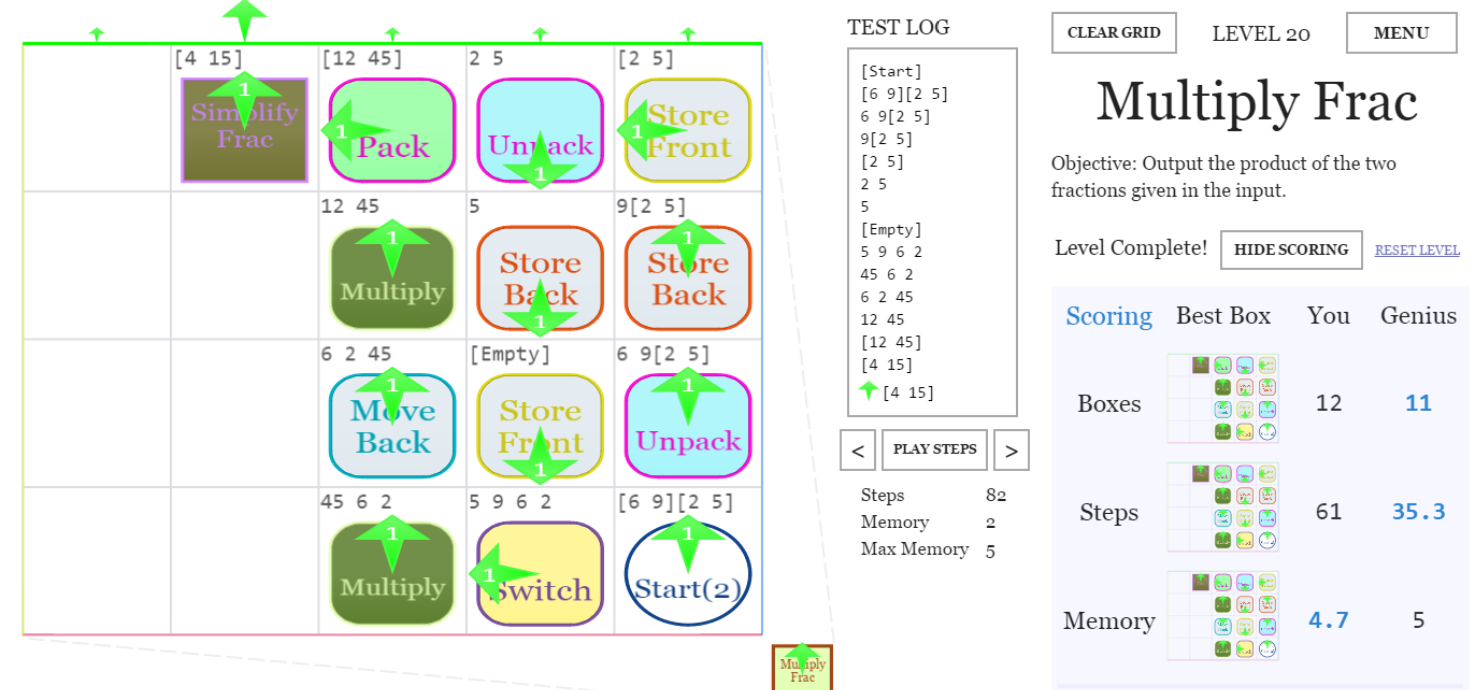
Task: Clear the grid
Action: coord(1114,32)
